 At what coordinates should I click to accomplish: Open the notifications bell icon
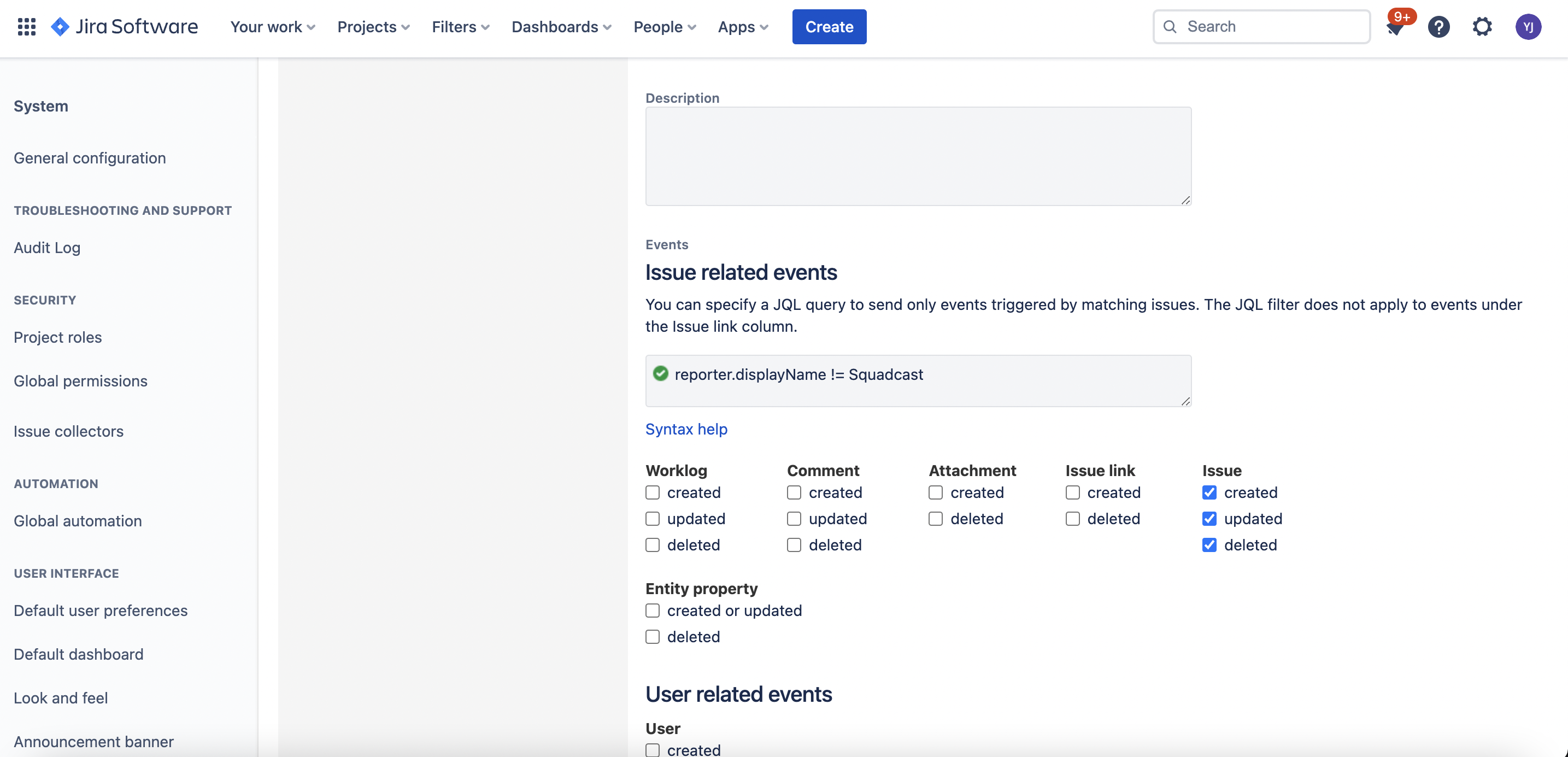click(x=1395, y=28)
